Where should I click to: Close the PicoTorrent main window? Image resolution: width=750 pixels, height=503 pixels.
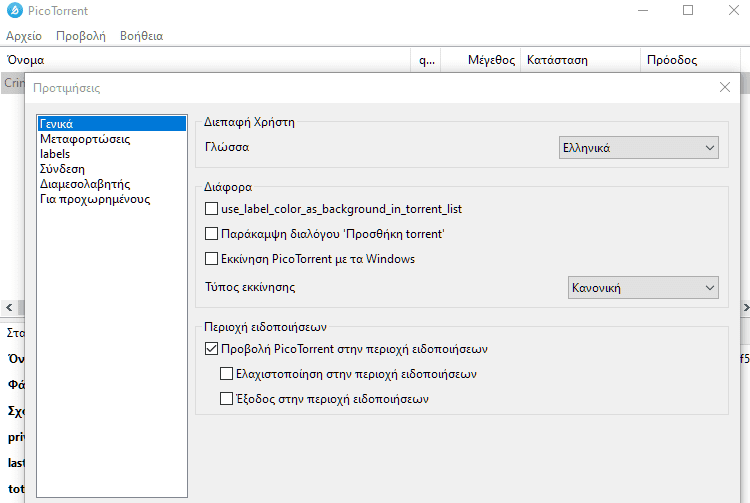(x=733, y=11)
